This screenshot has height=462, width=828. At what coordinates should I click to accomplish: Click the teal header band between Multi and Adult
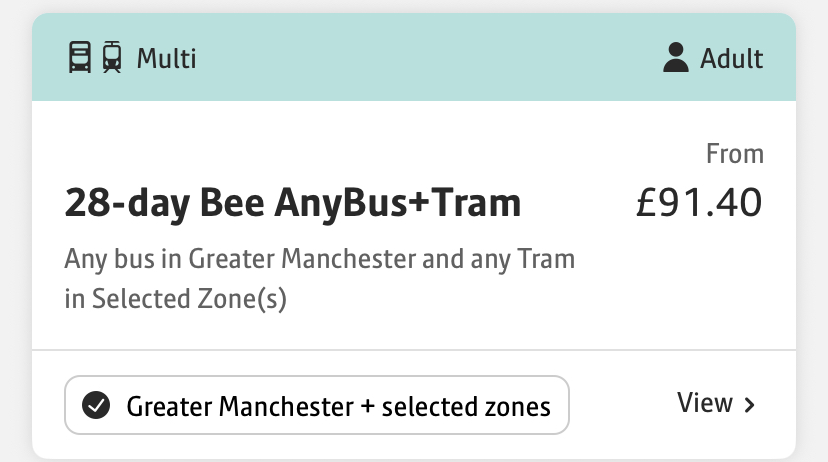428,57
